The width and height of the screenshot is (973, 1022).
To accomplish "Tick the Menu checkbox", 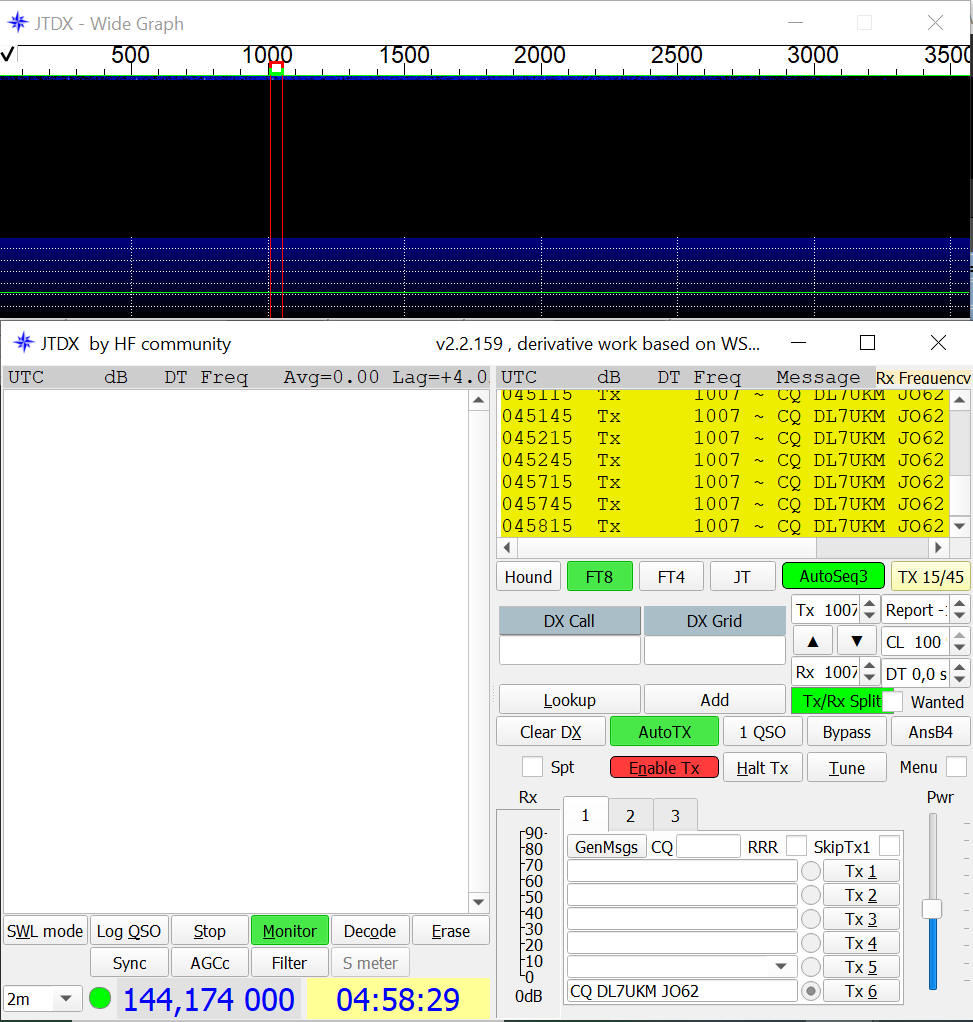I will (x=956, y=767).
